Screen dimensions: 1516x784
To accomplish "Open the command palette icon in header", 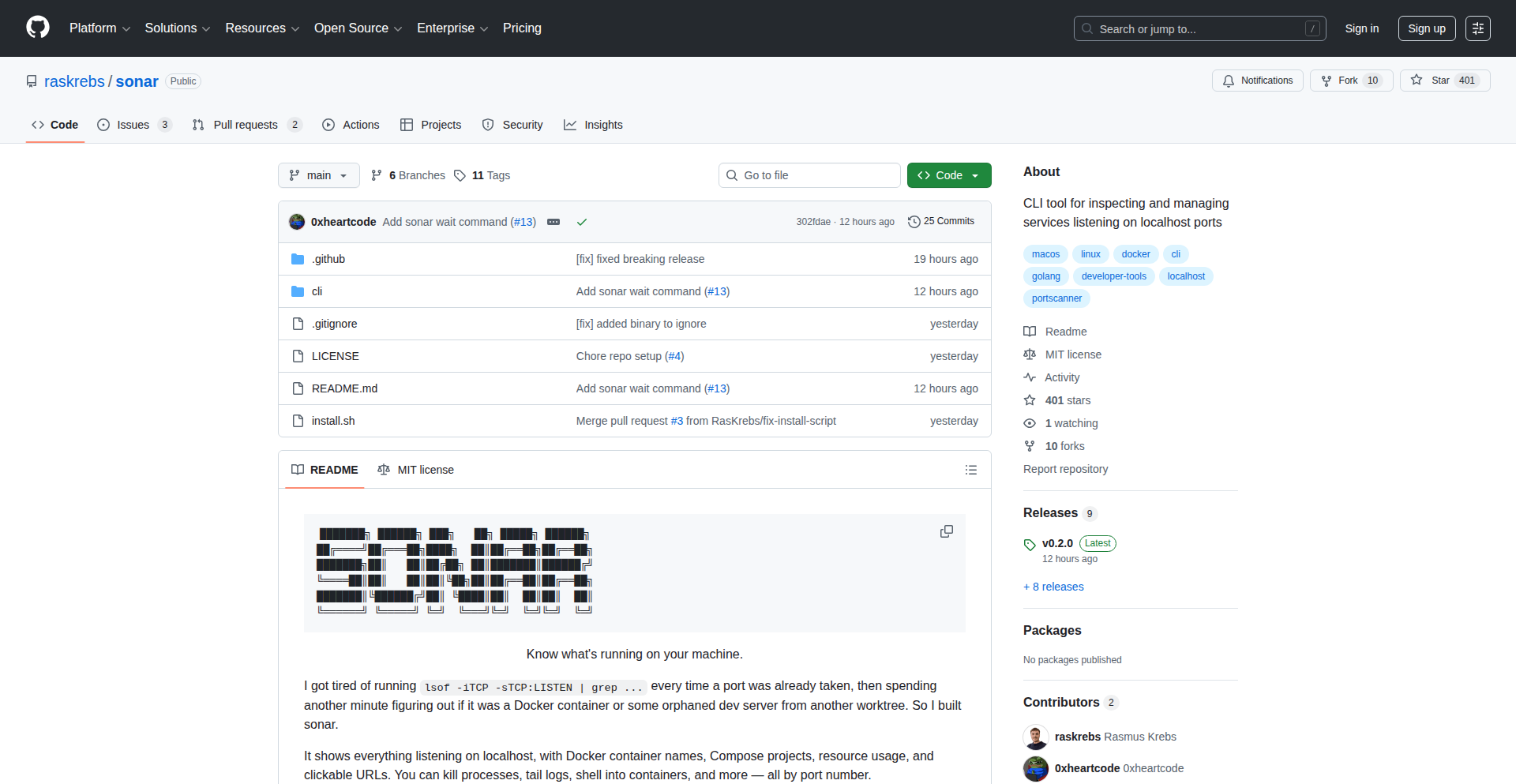I will [x=1477, y=28].
